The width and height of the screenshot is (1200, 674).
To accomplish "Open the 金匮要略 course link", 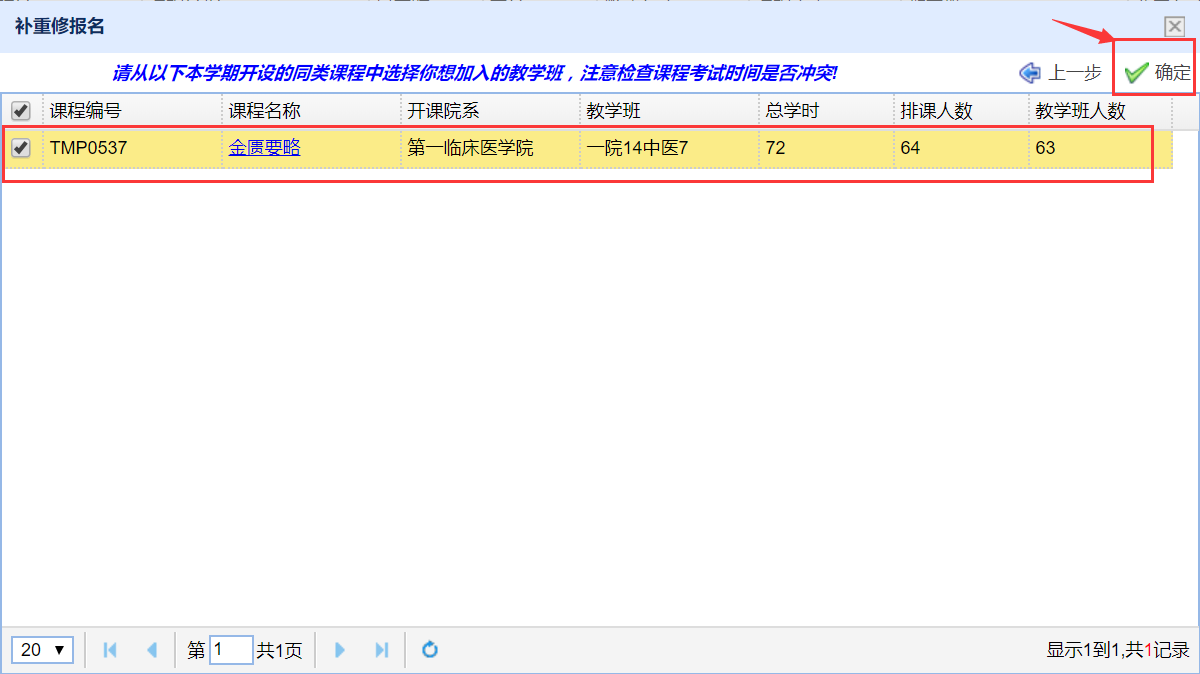I will pyautogui.click(x=264, y=148).
